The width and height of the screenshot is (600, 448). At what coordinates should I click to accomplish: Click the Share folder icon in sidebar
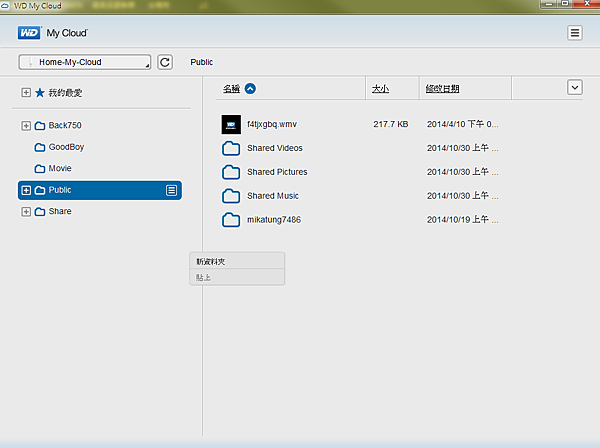[40, 212]
